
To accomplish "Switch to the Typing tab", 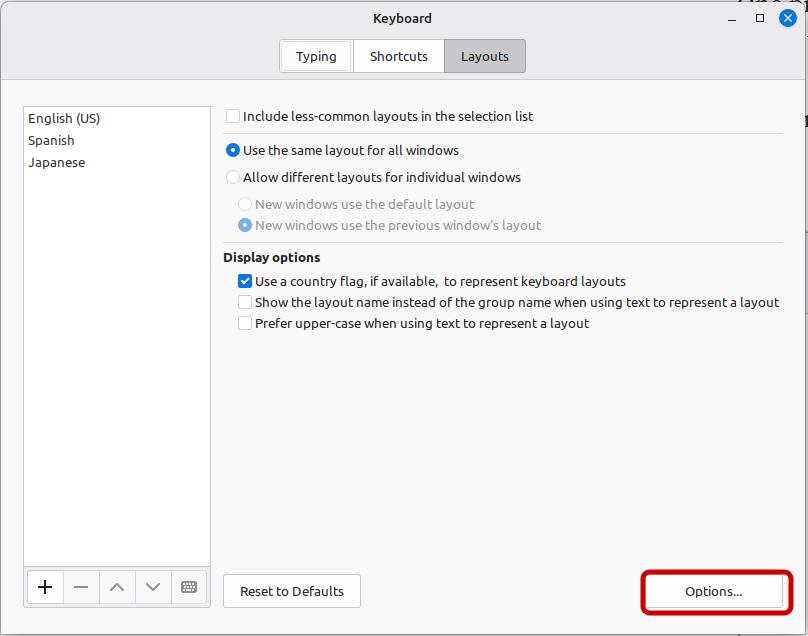I will coord(316,56).
